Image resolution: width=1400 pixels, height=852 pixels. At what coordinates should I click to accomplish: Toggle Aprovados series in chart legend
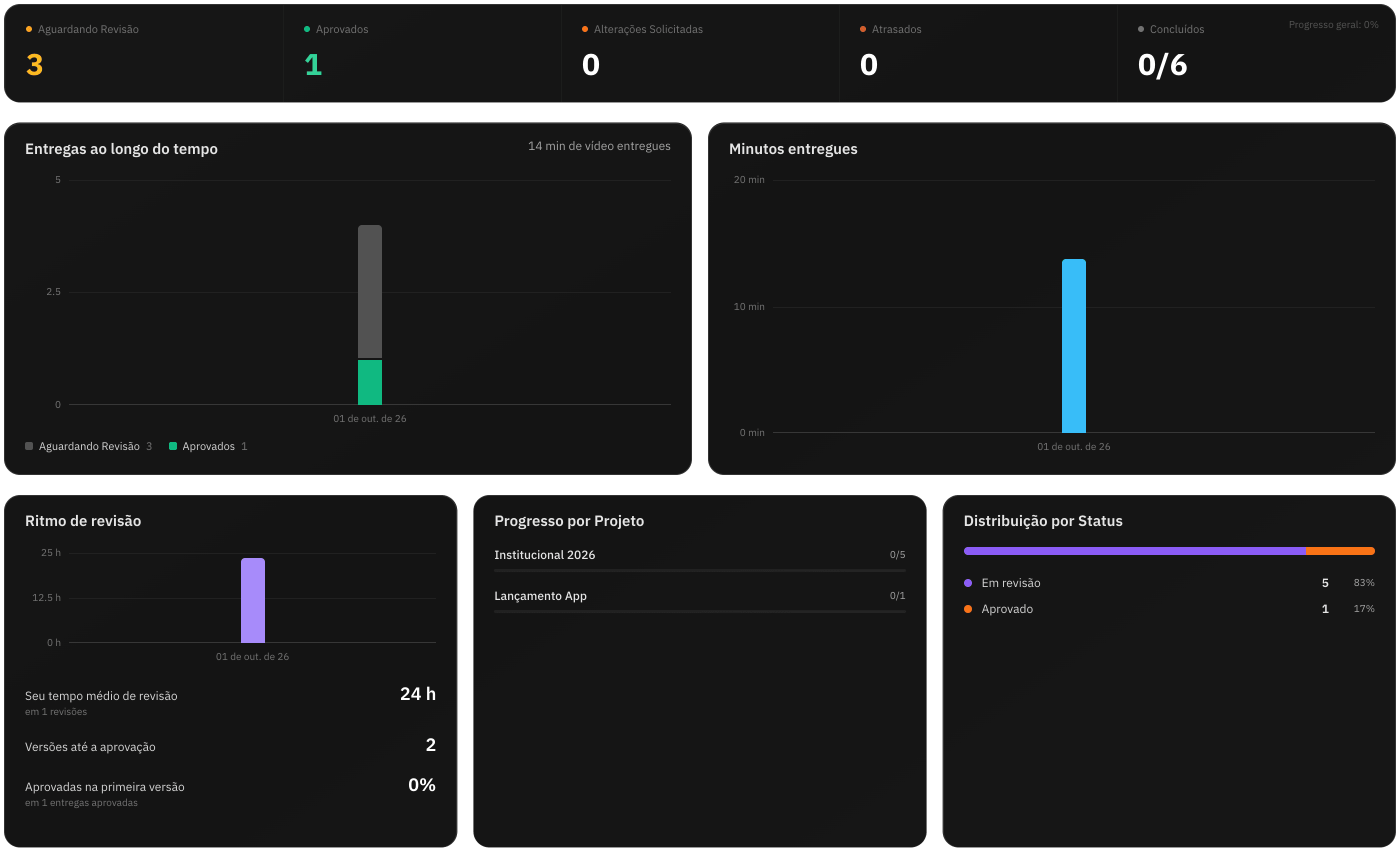(x=208, y=446)
